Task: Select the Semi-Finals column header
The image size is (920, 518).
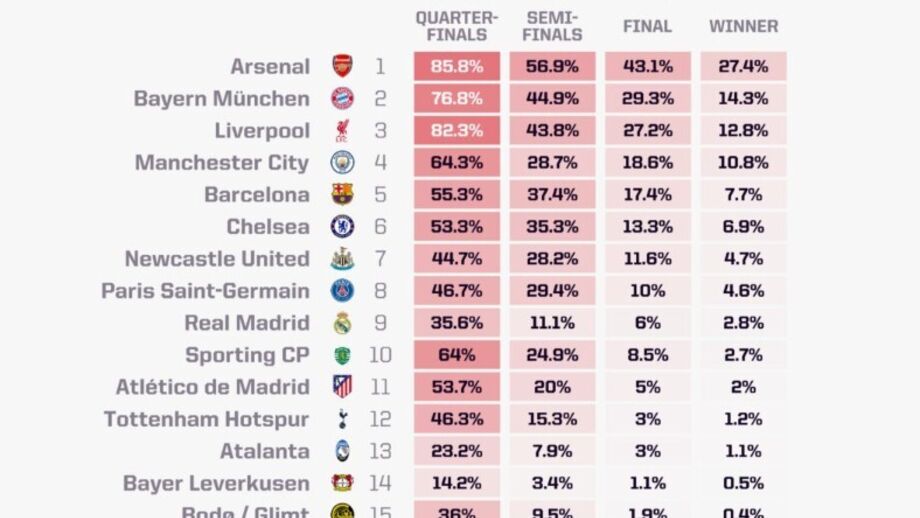Action: (x=552, y=27)
